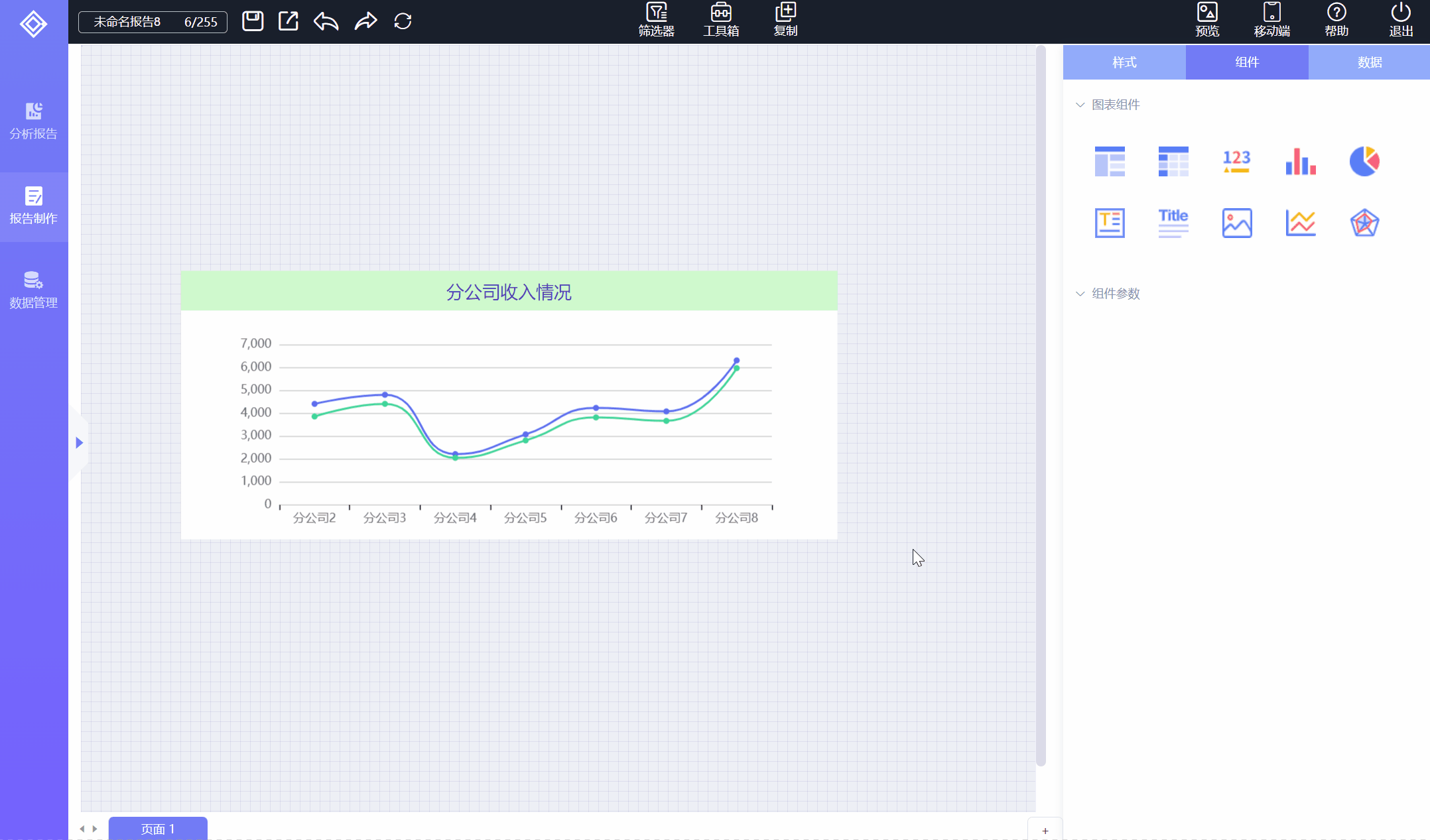Click the 复制 copy button

click(x=785, y=21)
